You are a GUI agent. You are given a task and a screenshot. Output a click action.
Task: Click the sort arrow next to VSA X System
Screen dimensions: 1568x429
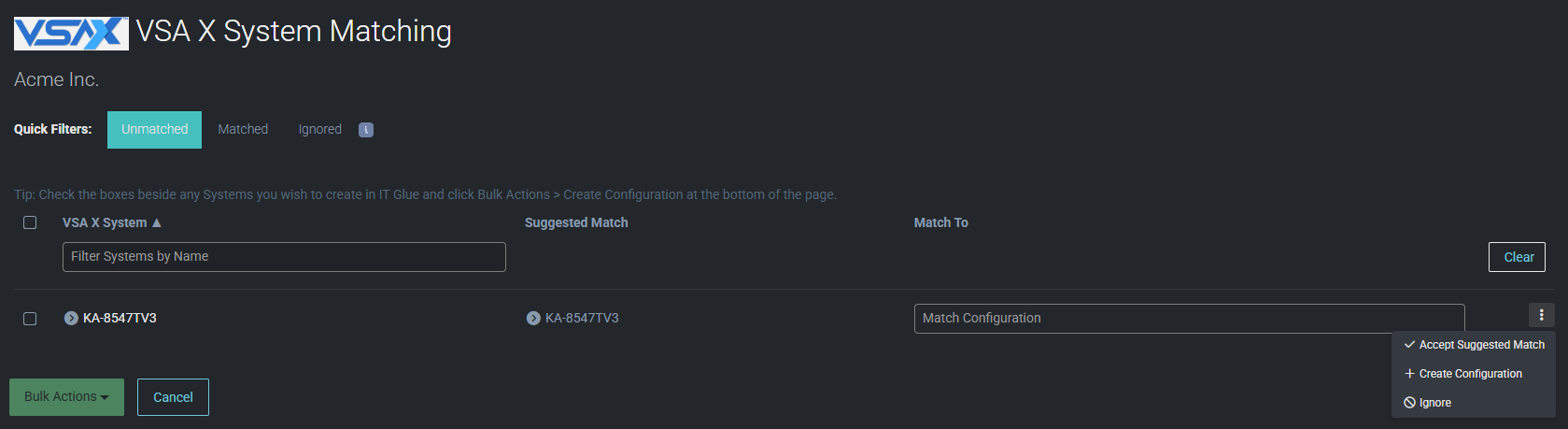point(157,222)
